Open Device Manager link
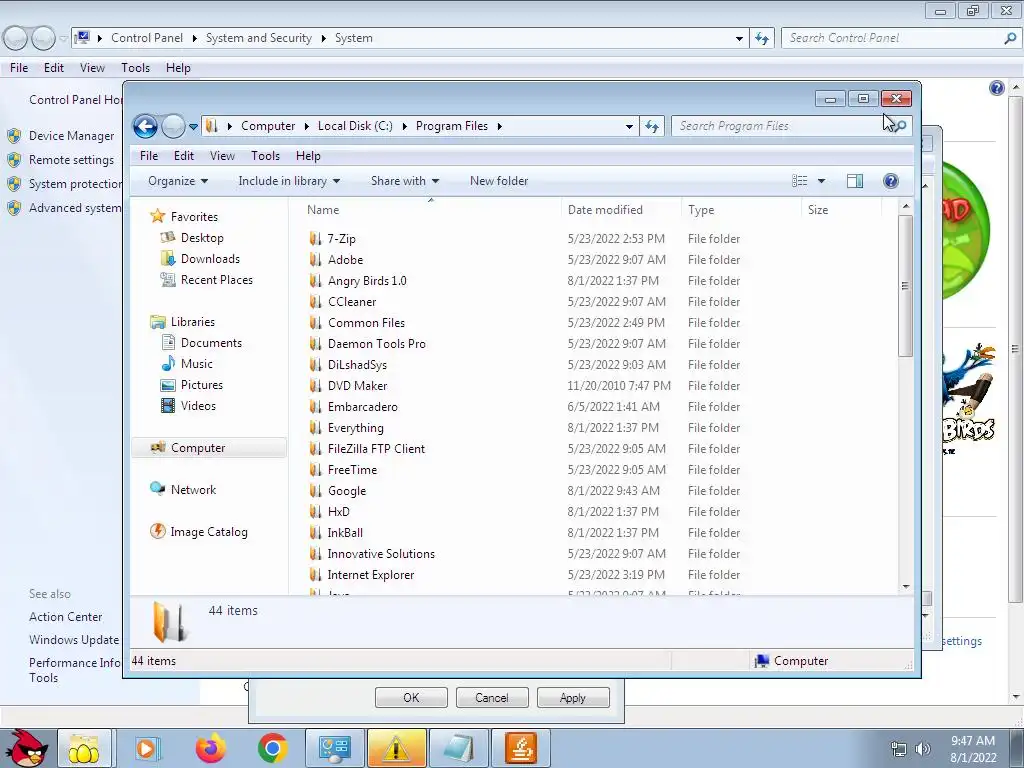This screenshot has height=768, width=1024. tap(72, 136)
